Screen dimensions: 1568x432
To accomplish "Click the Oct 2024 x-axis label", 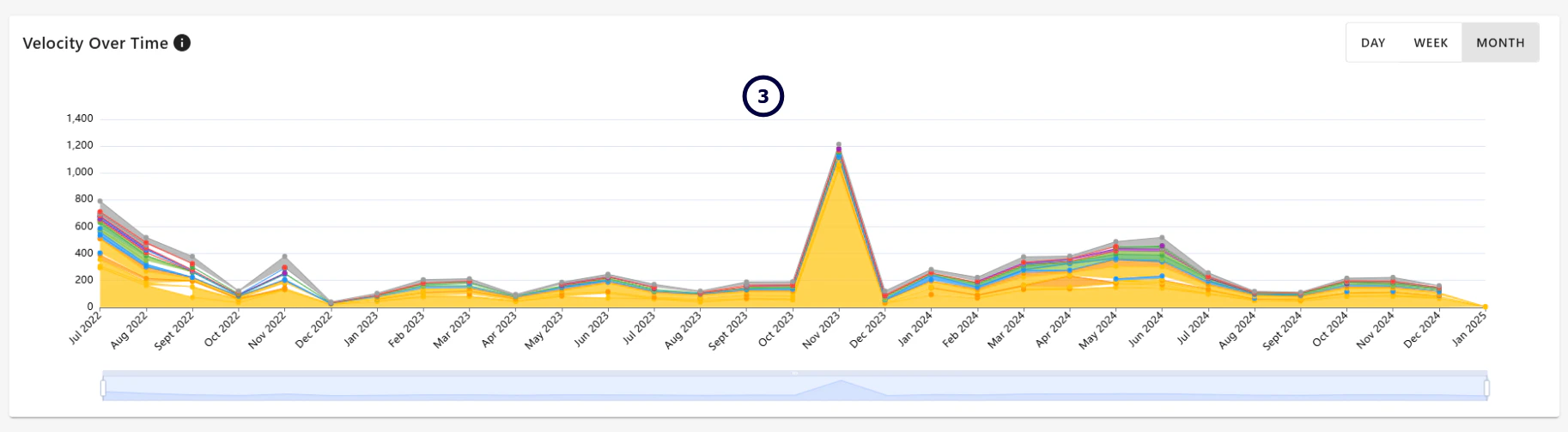I will [1331, 330].
